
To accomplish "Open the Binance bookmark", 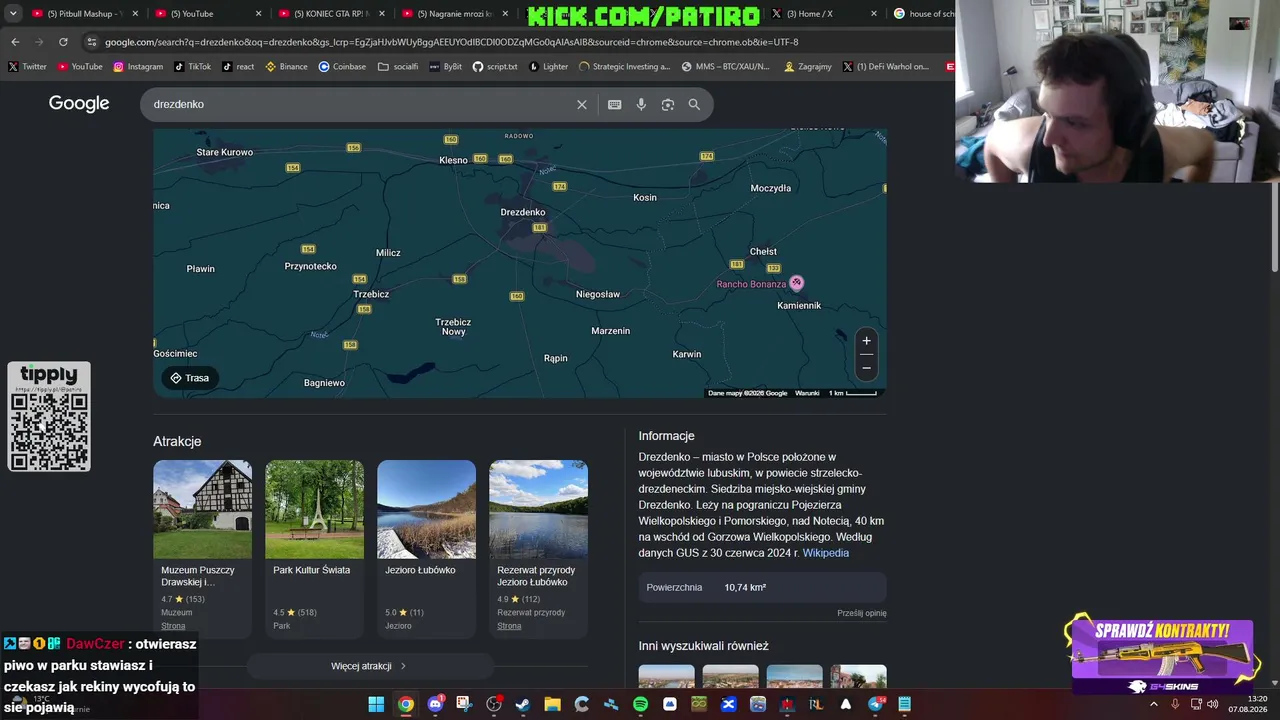I will click(x=286, y=67).
